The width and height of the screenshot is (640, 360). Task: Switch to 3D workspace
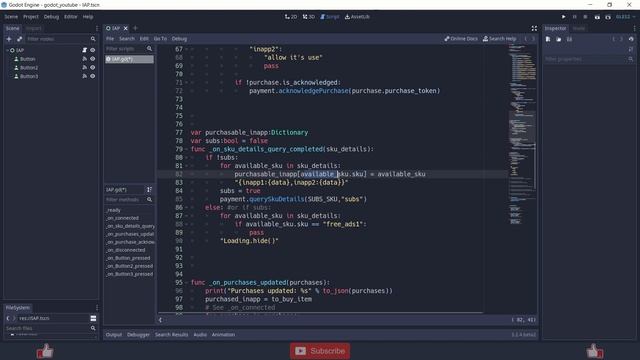[x=309, y=17]
